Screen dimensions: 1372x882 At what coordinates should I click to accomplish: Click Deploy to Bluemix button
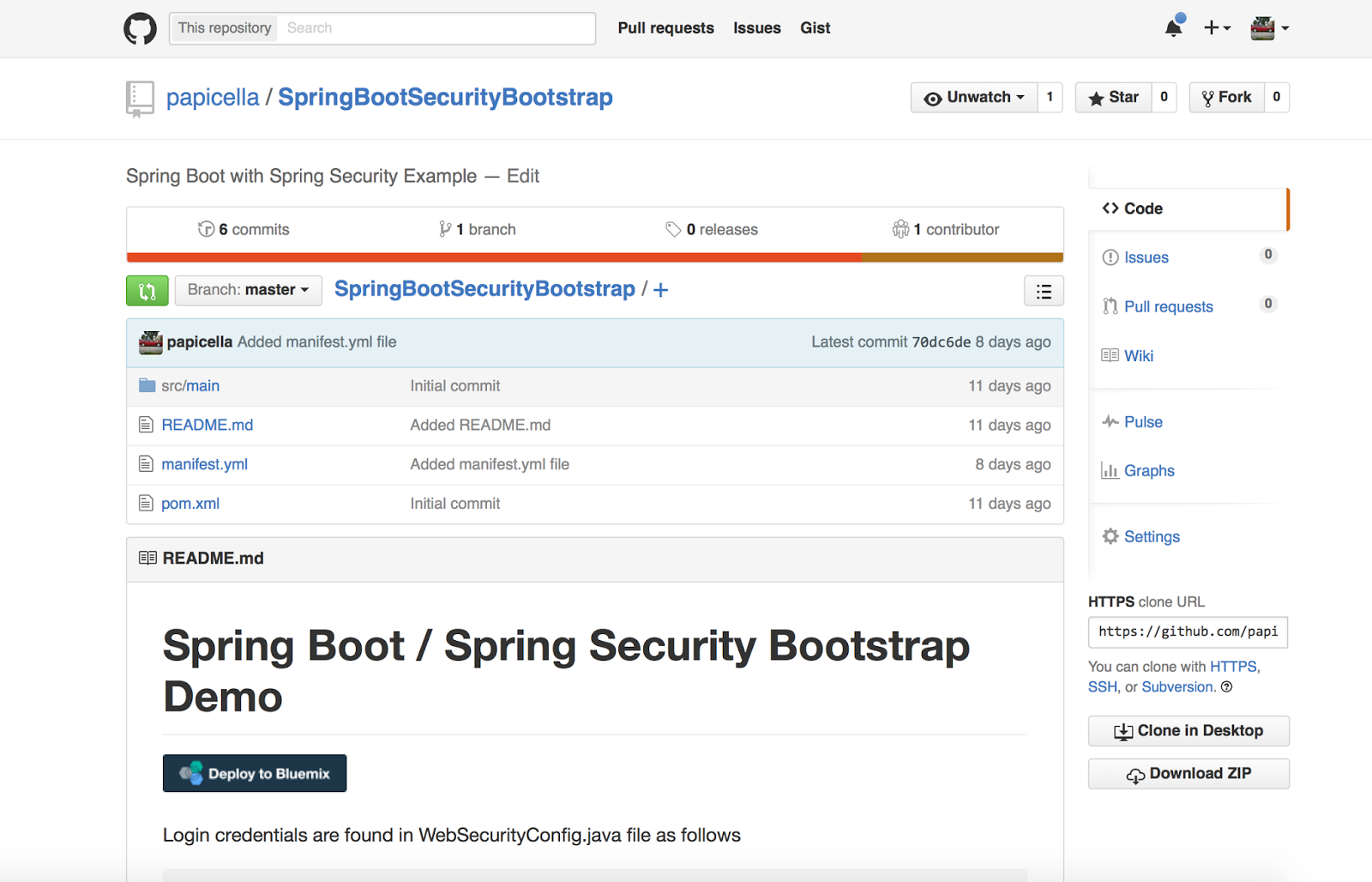[x=255, y=773]
